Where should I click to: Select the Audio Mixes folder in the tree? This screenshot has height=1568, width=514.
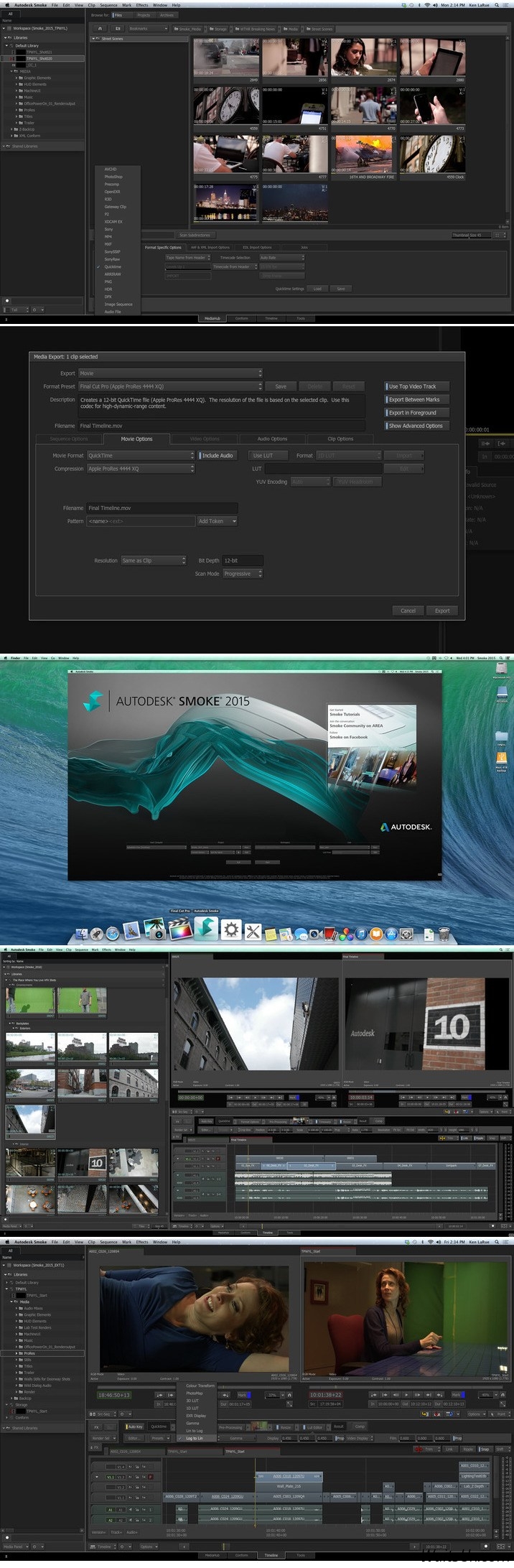point(33,1308)
